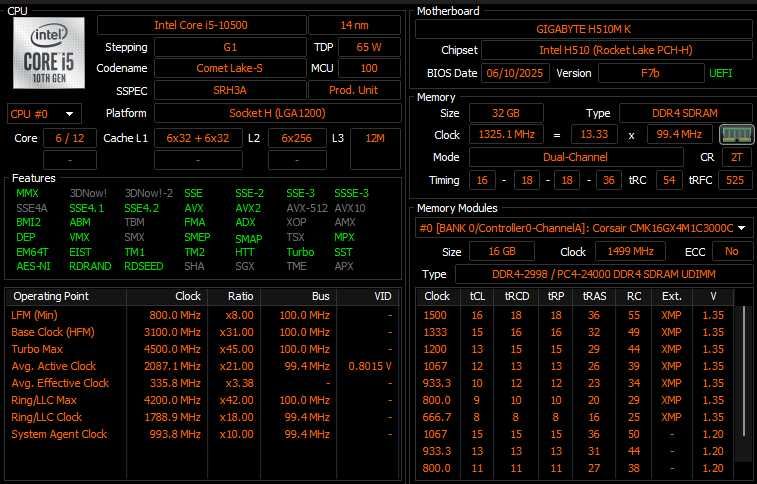
Task: Click the Avg. Active Clock VID 0.8015 V
Action: coord(369,366)
